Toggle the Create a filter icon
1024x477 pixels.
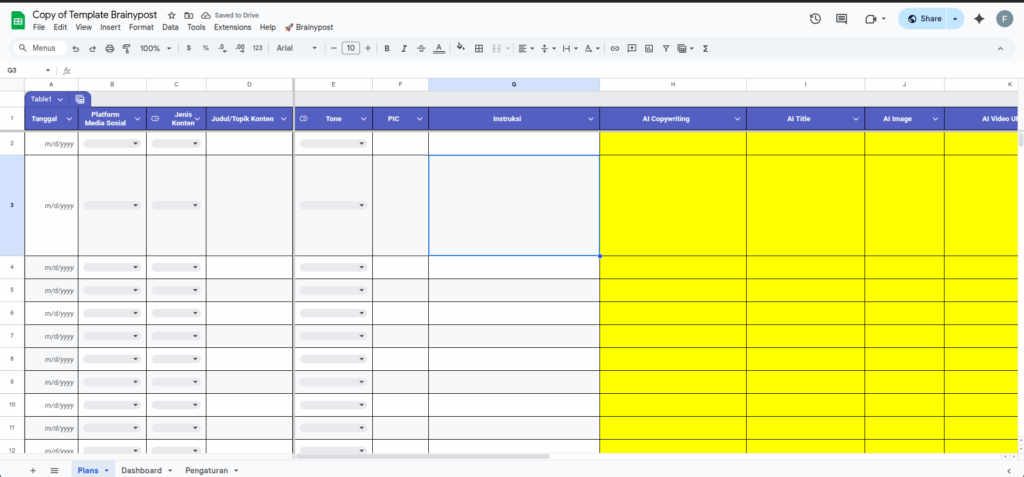point(665,48)
